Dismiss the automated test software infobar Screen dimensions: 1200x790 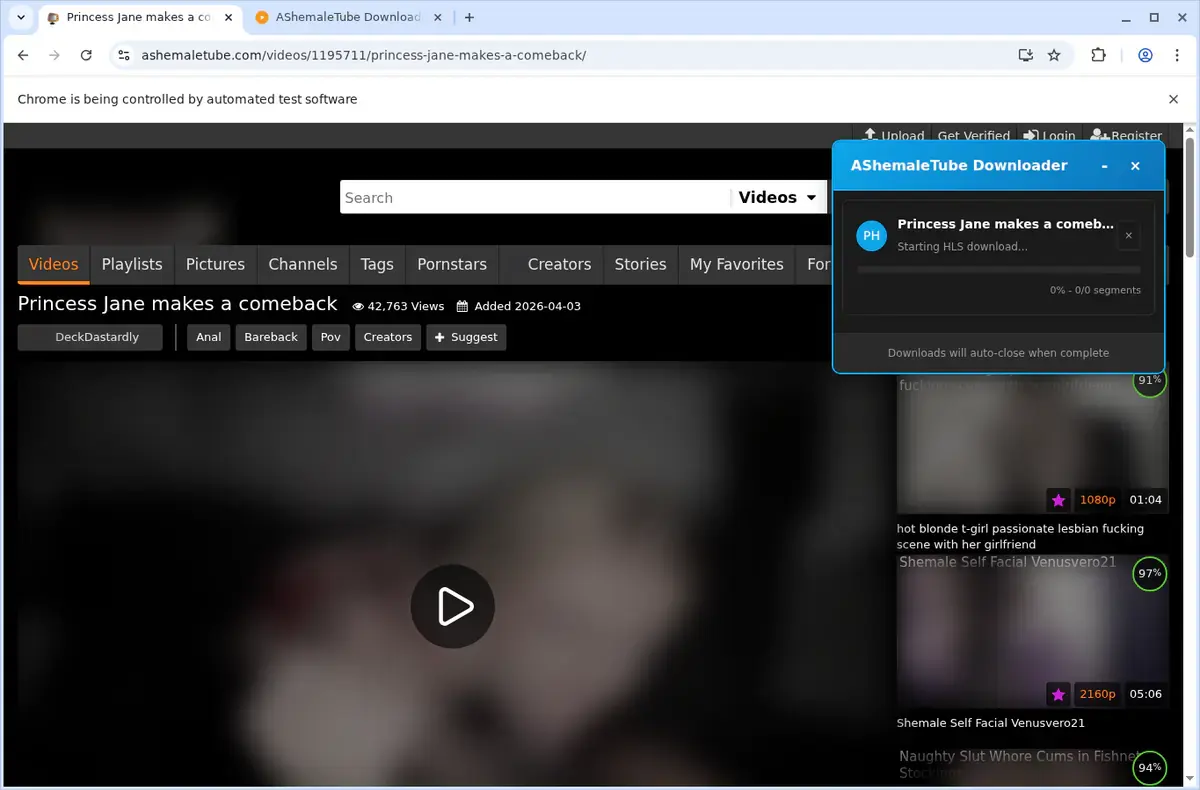1173,99
